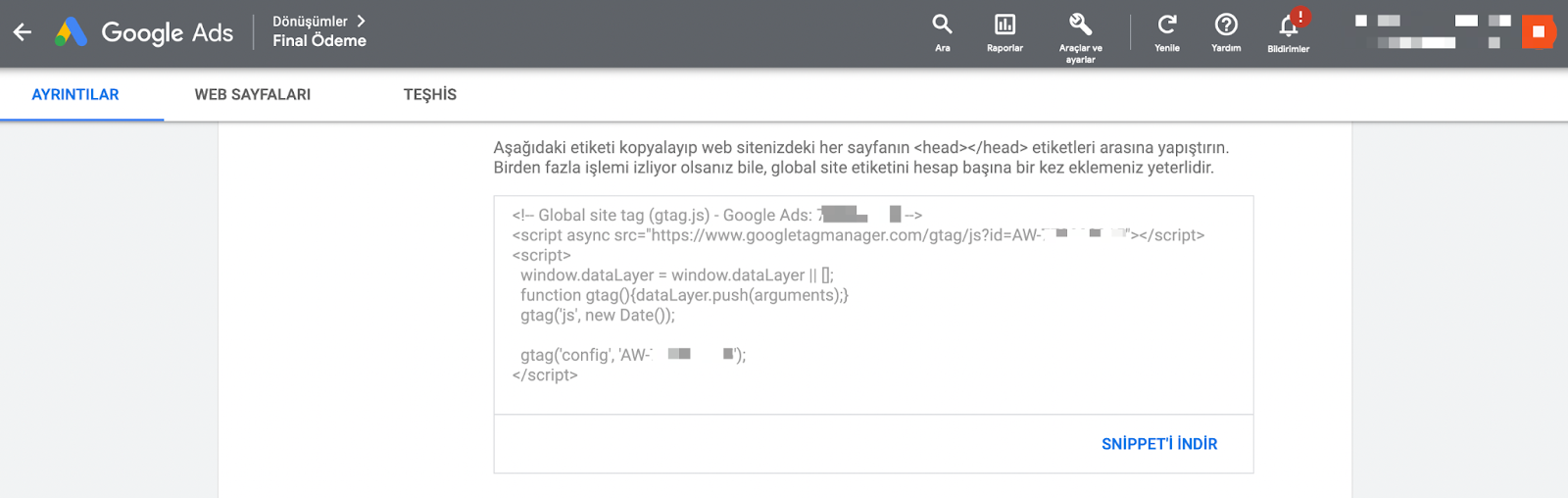Image resolution: width=1568 pixels, height=498 pixels.
Task: Switch to the AYRINTILAR tab
Action: pos(75,94)
